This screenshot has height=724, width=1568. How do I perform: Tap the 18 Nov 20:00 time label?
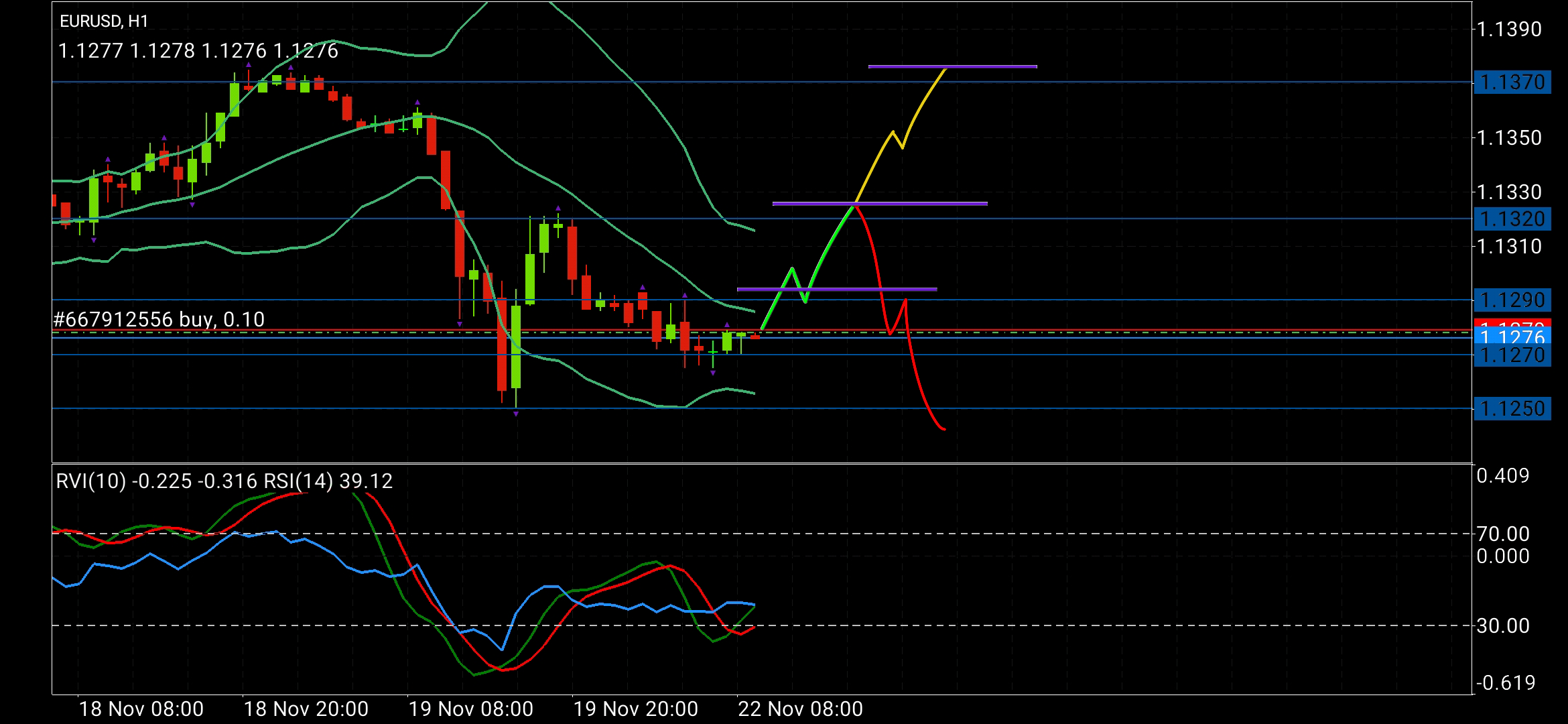pos(306,709)
